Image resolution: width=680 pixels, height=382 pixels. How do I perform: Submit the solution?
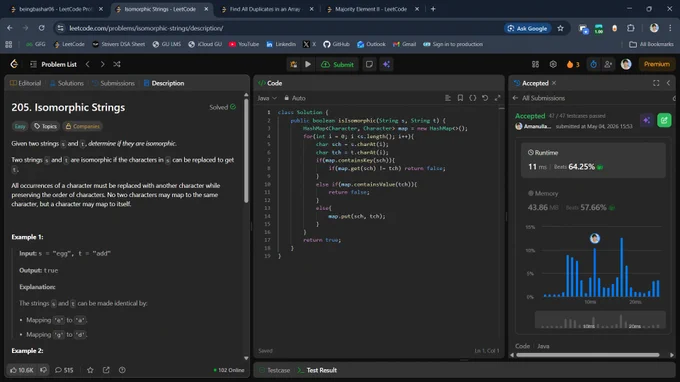tap(337, 64)
